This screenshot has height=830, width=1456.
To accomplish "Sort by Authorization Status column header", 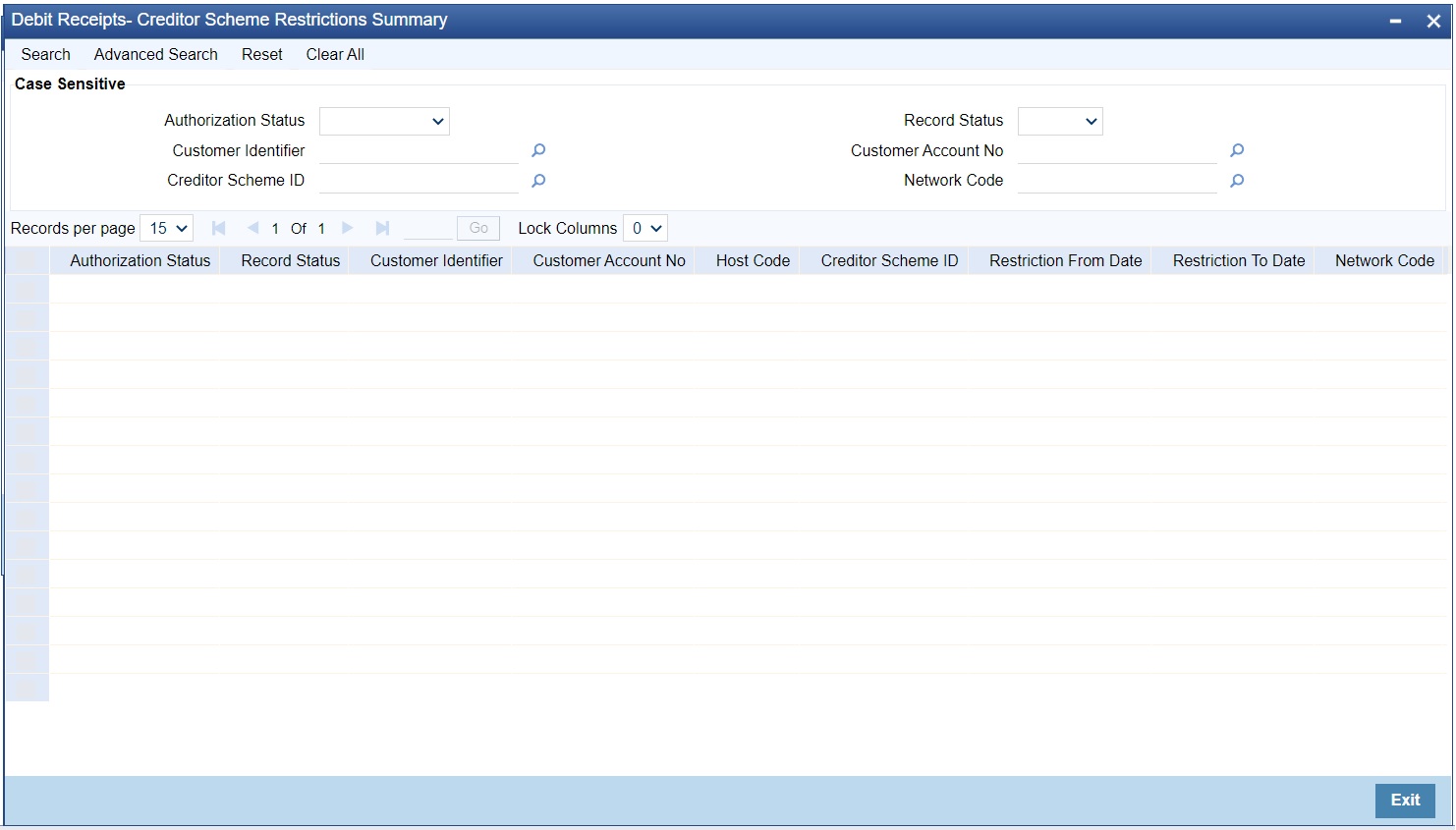I will click(140, 260).
